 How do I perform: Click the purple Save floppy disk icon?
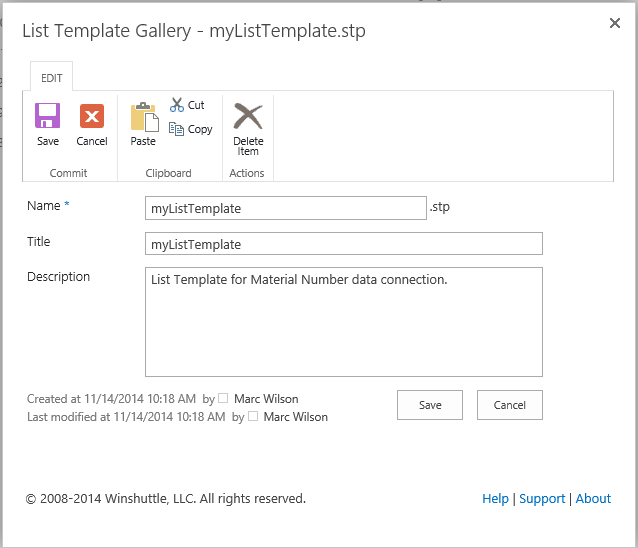coord(48,116)
